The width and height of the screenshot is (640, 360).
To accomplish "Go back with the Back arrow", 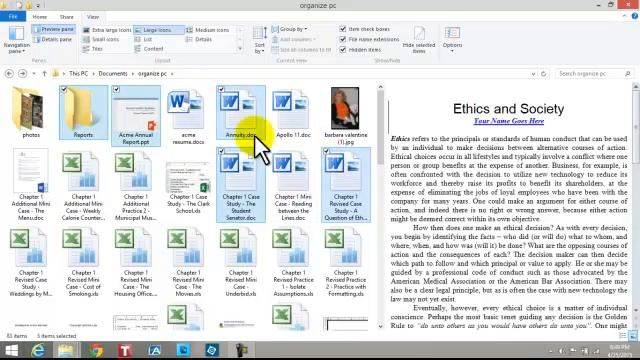I will point(9,73).
